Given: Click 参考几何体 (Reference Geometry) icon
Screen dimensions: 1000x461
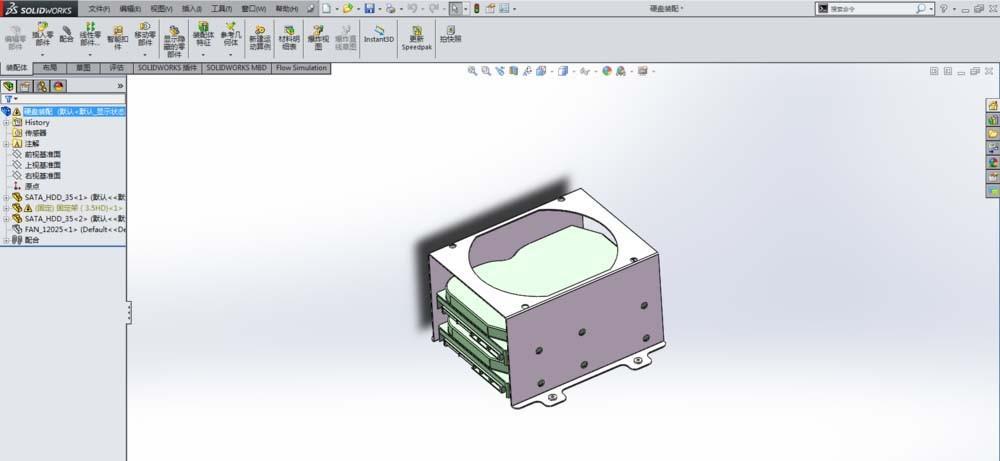Looking at the screenshot, I should pyautogui.click(x=230, y=35).
